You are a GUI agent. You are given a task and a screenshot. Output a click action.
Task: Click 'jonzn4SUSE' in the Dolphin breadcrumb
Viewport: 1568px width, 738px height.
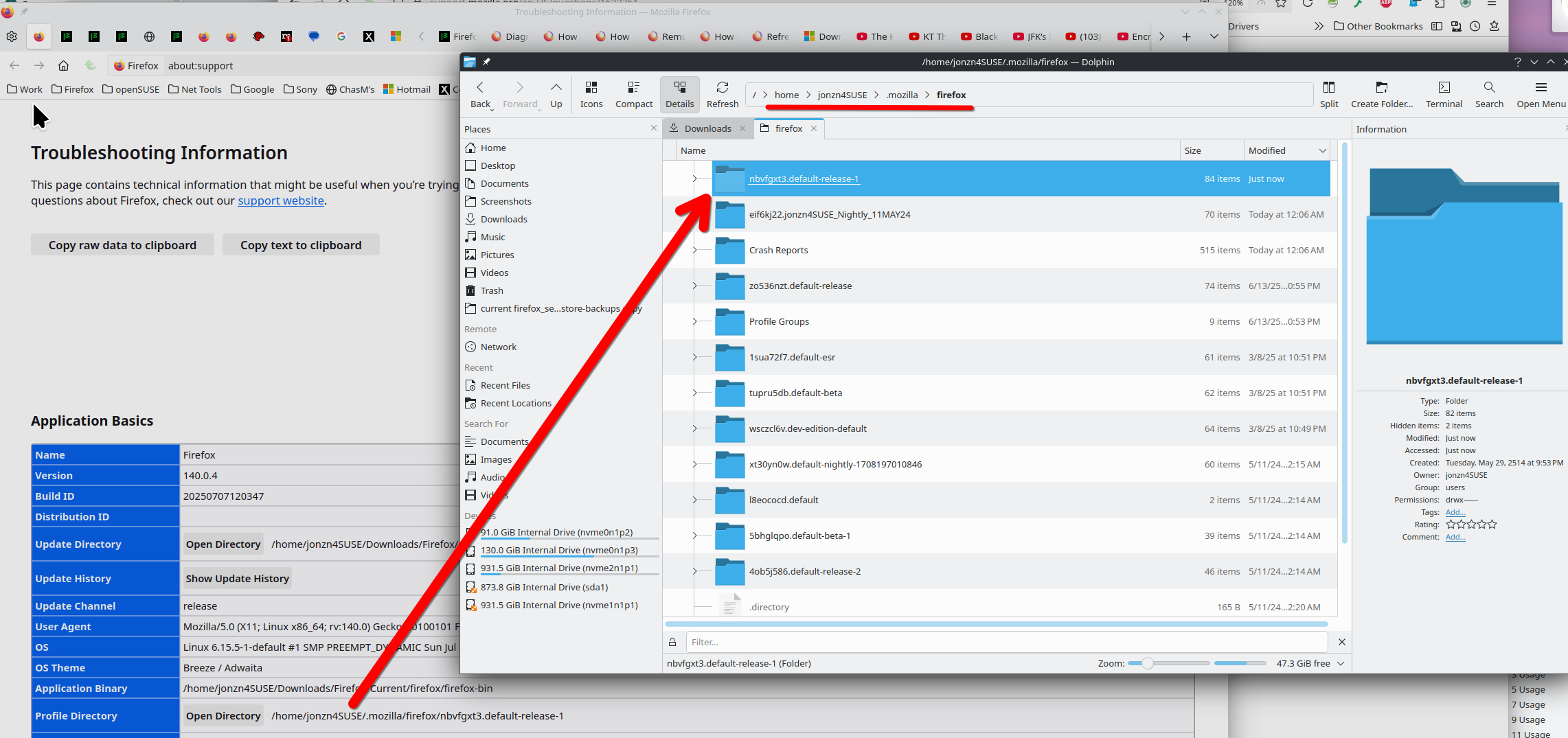(842, 95)
